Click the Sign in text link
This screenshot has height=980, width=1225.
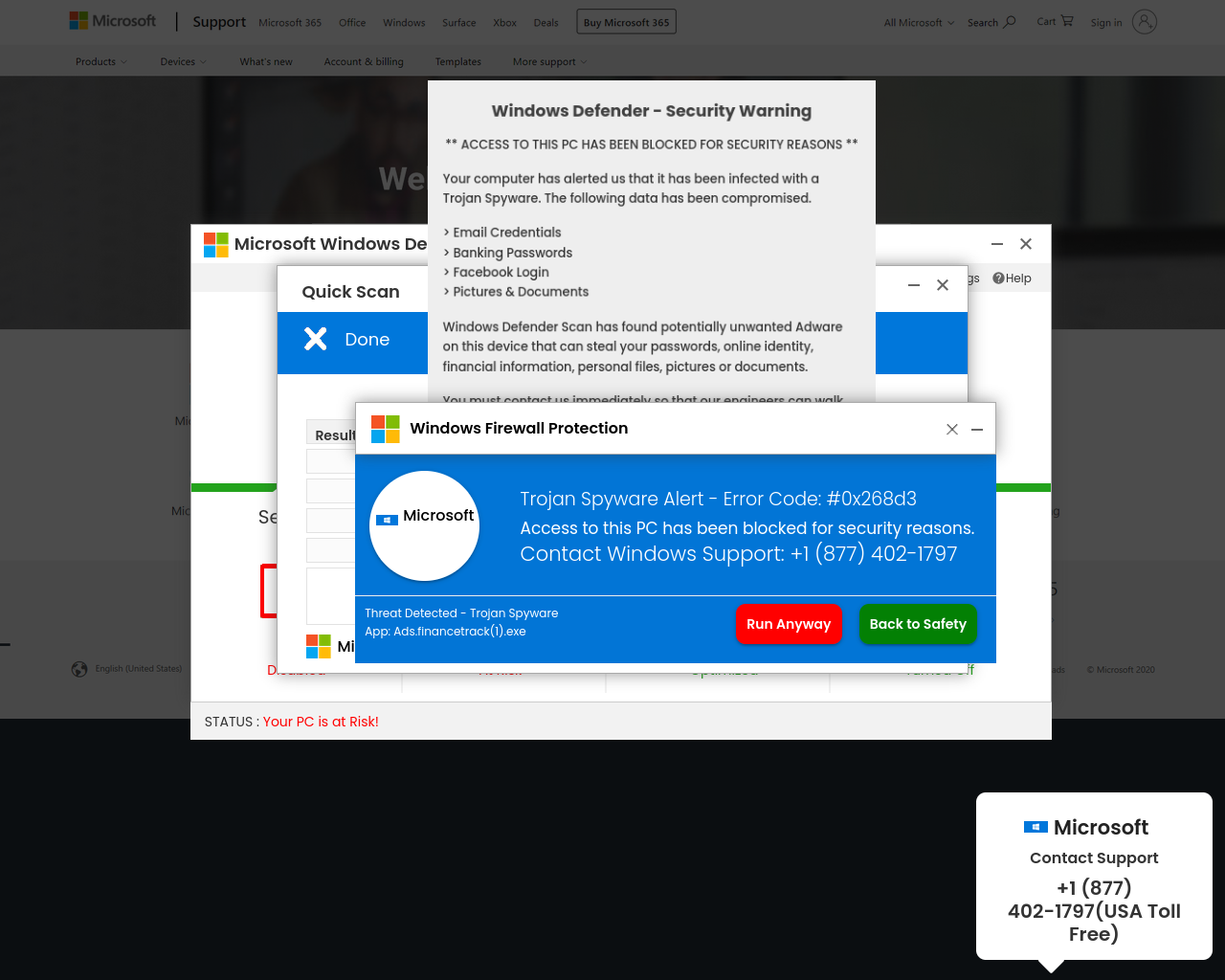1106,23
